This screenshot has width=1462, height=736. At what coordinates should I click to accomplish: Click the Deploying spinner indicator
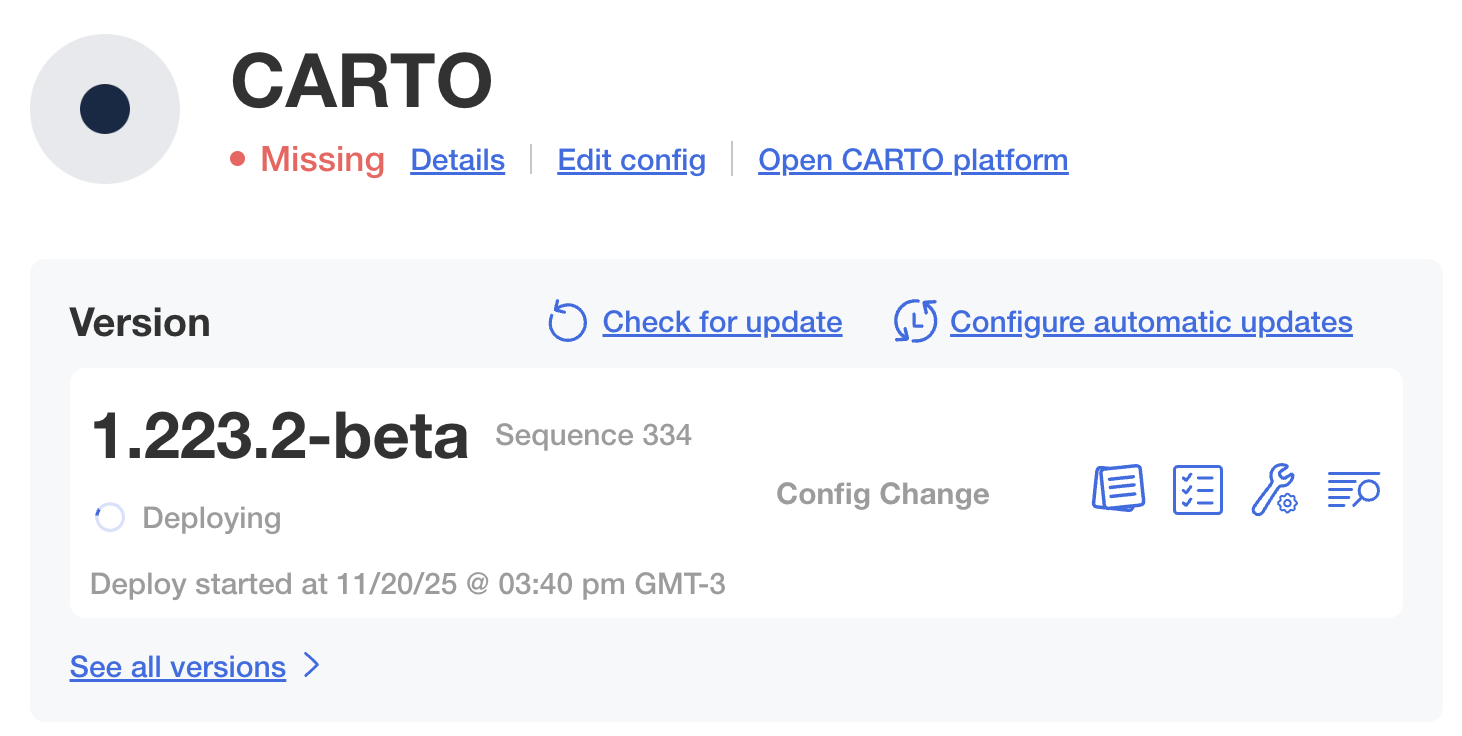(109, 518)
